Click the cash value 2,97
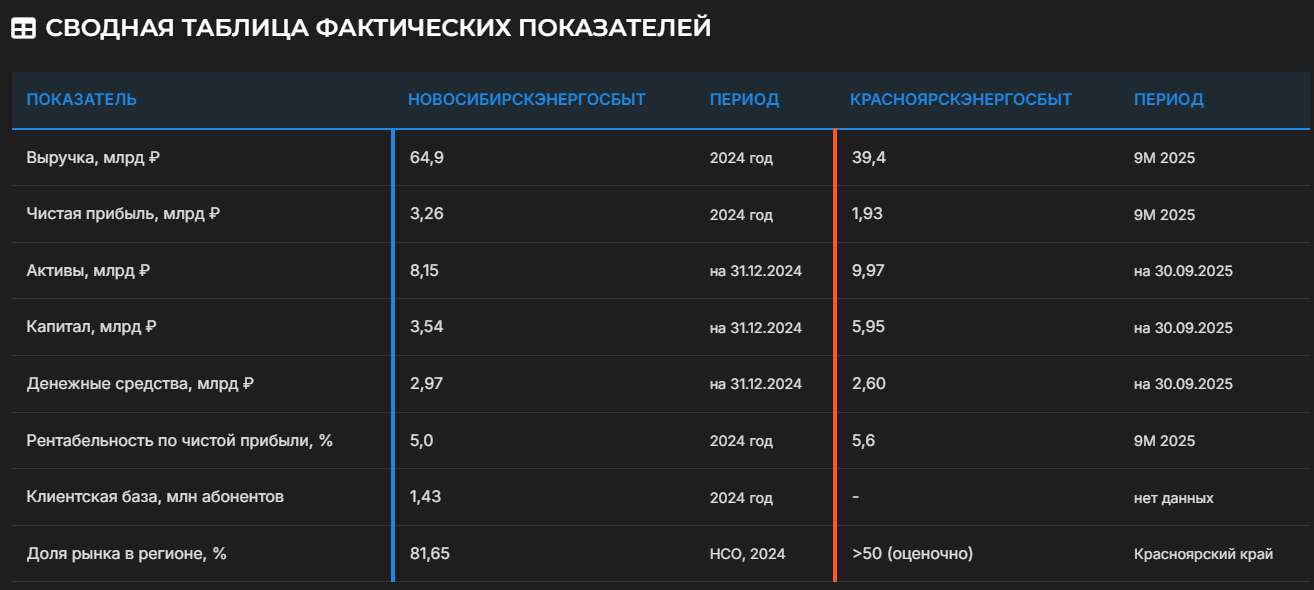 pos(426,384)
